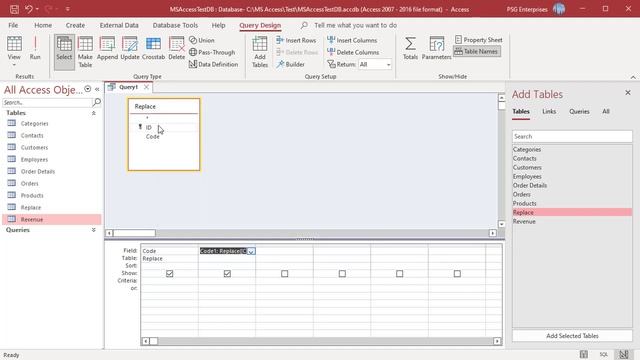The image size is (640, 360).
Task: Toggle Table Names display
Action: [x=476, y=51]
